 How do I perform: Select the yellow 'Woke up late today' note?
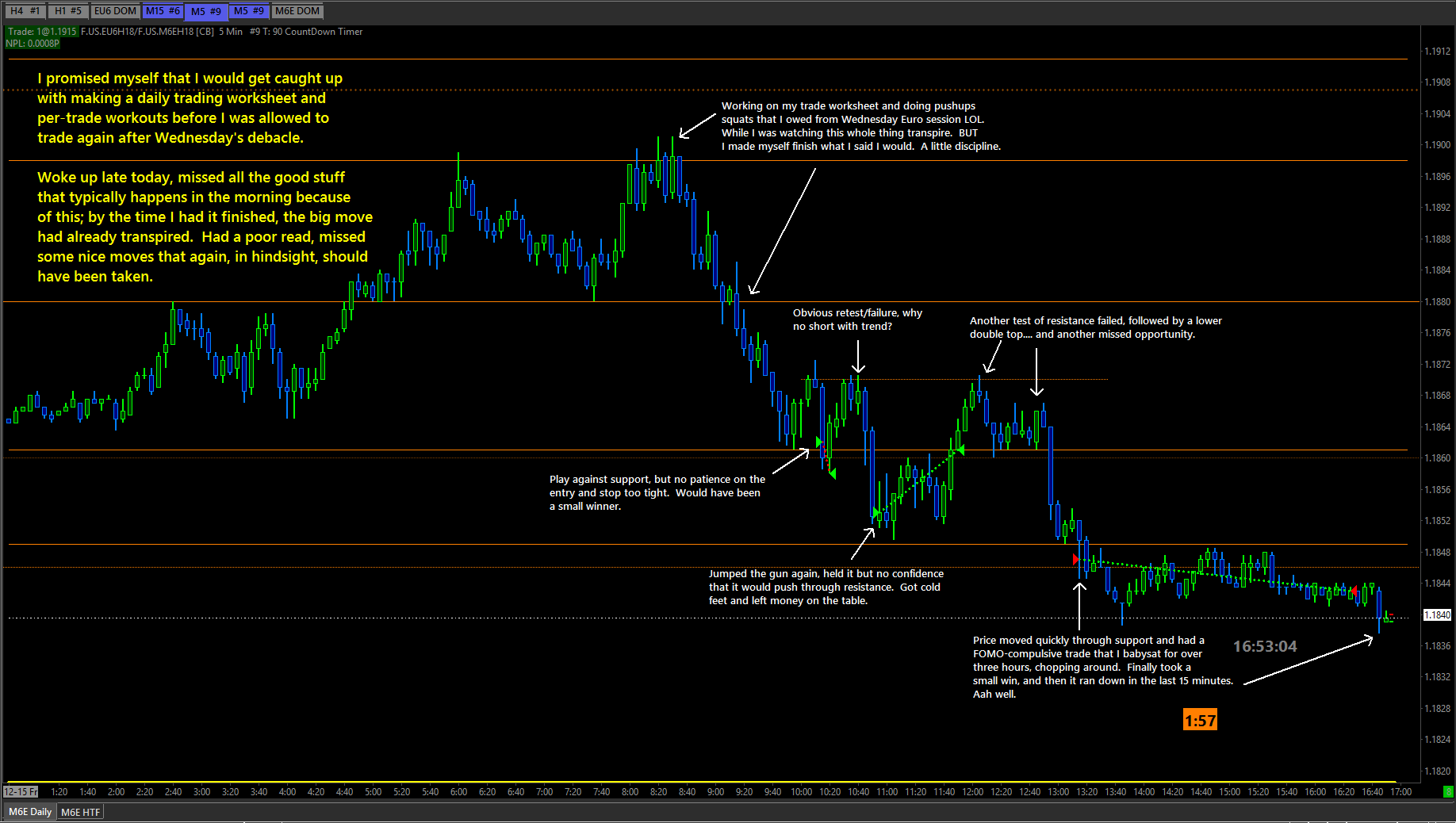pyautogui.click(x=205, y=227)
